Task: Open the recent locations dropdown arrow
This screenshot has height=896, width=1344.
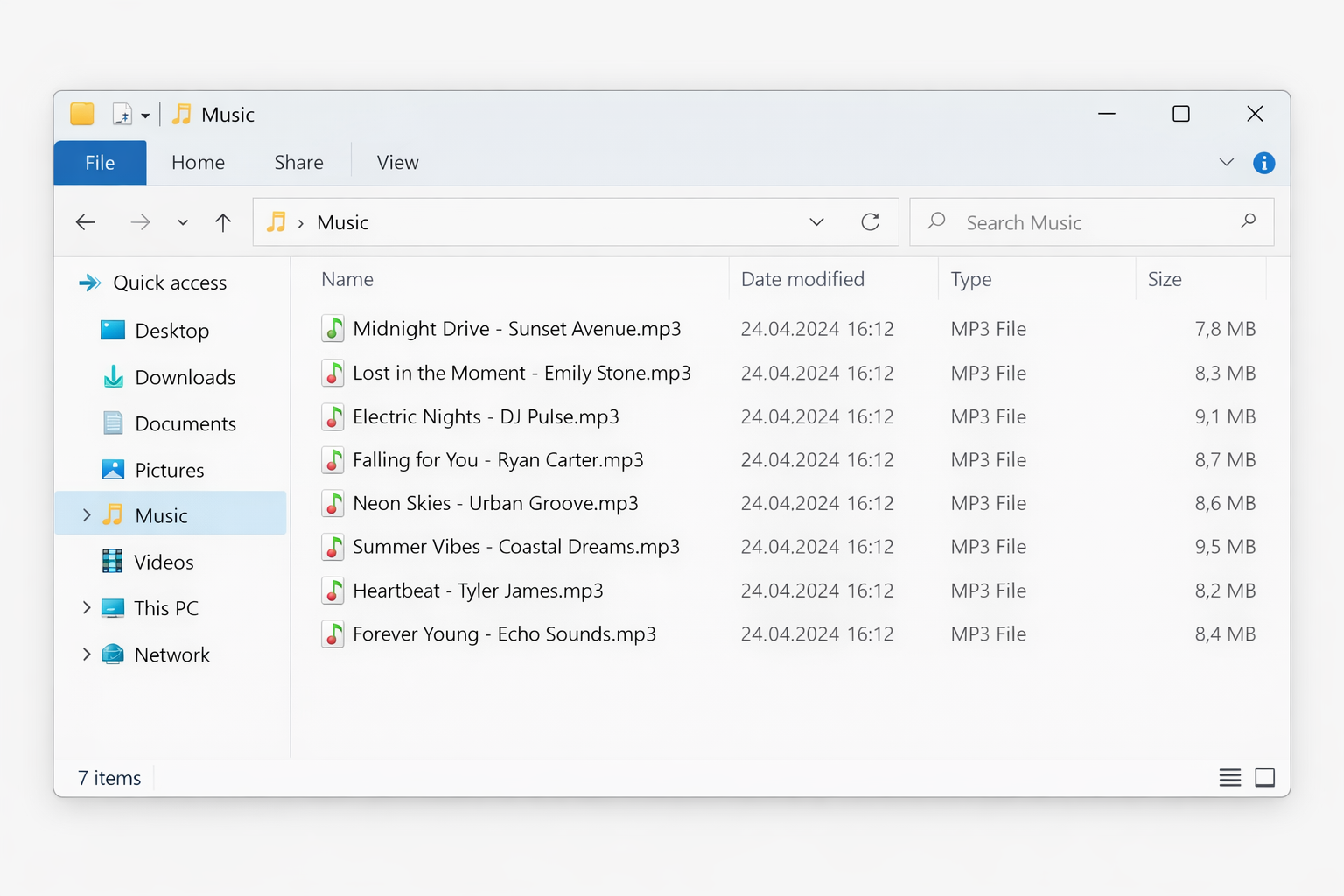Action: 183,222
